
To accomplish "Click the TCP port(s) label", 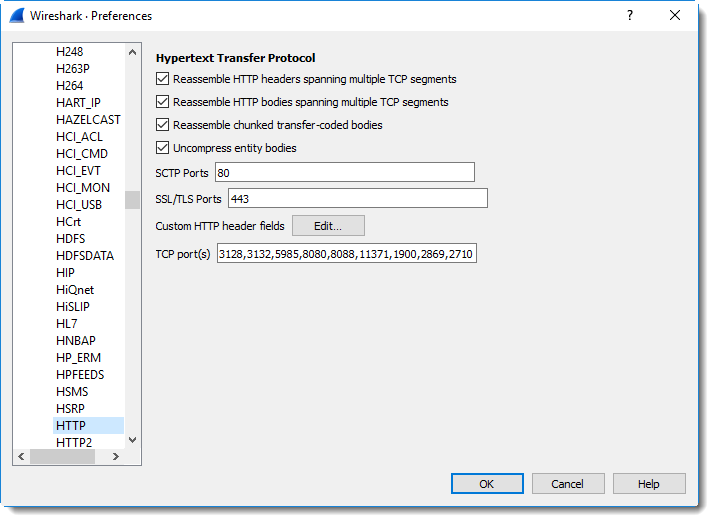I will (x=183, y=254).
